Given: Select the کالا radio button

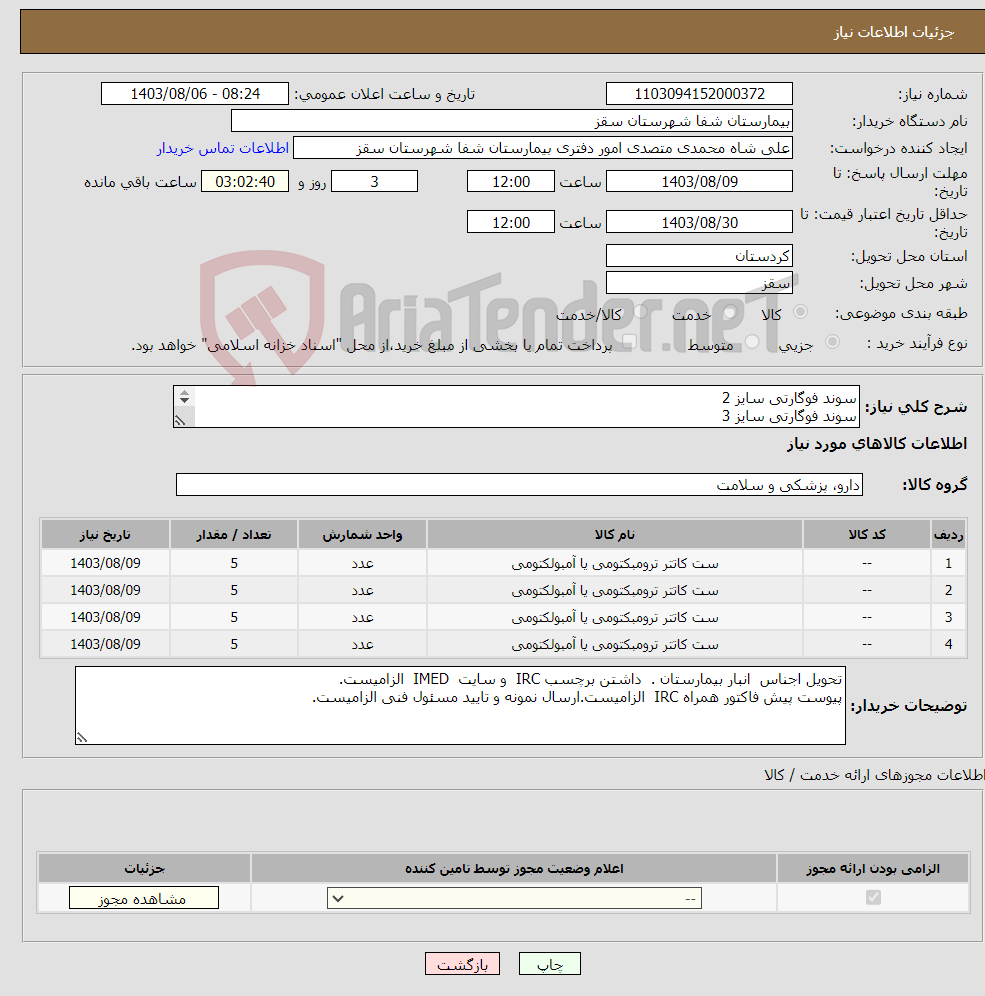Looking at the screenshot, I should 800,312.
